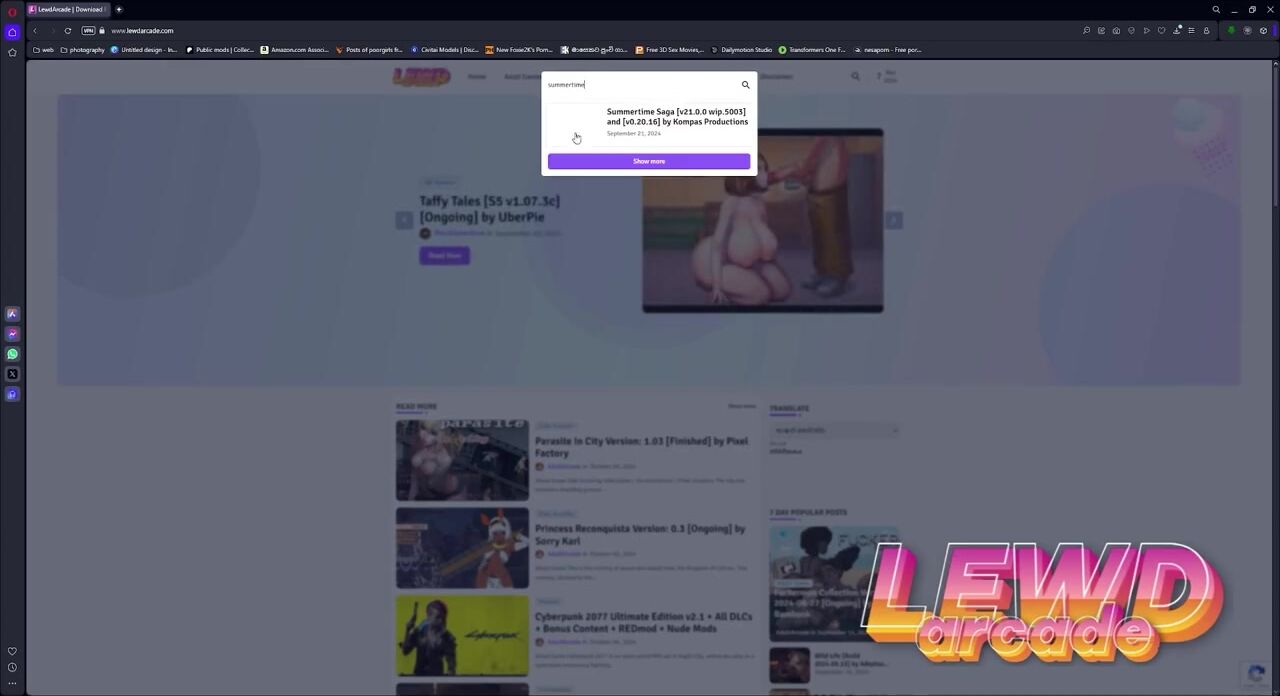Click the site header search icon

855,76
